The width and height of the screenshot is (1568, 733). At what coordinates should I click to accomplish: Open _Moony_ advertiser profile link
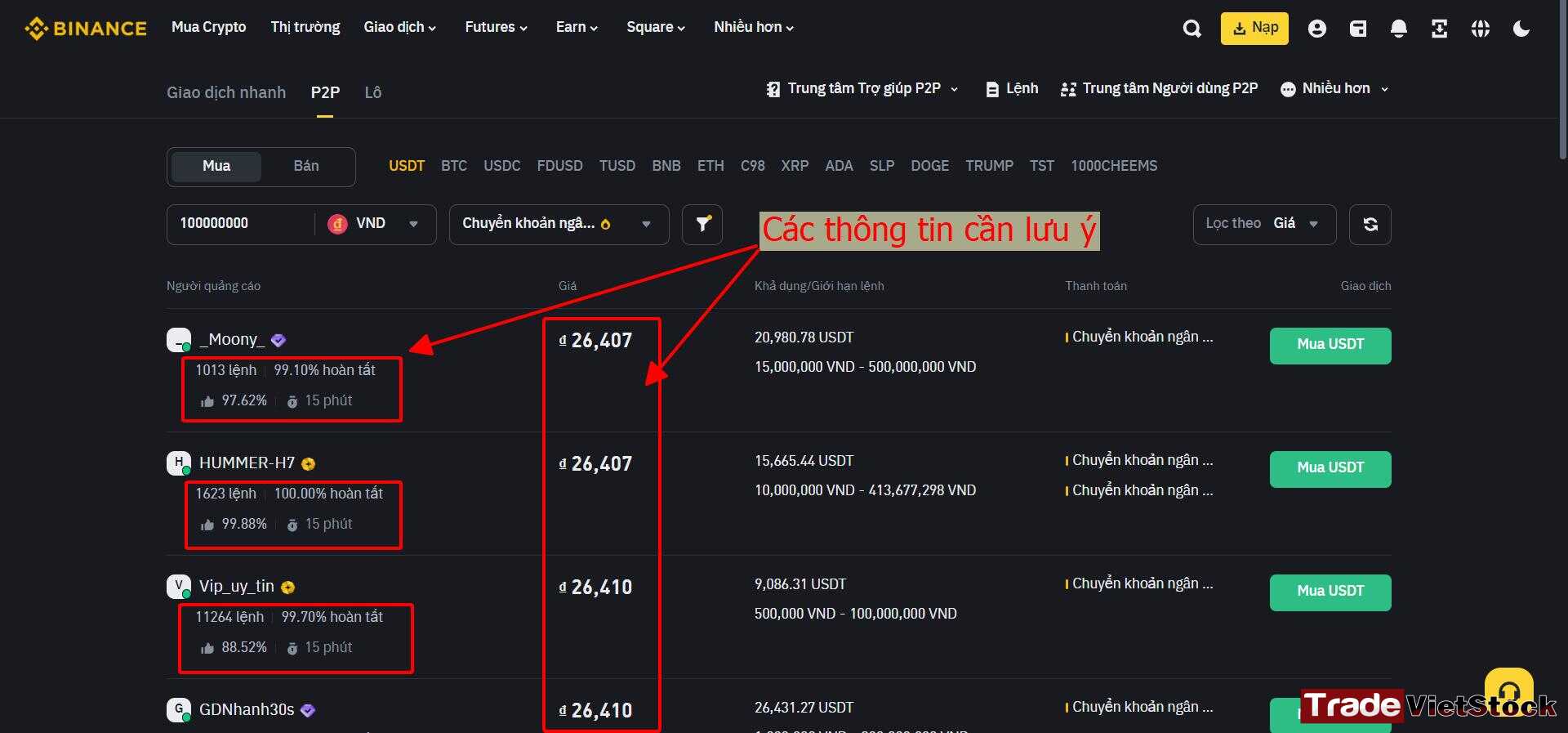(x=232, y=339)
